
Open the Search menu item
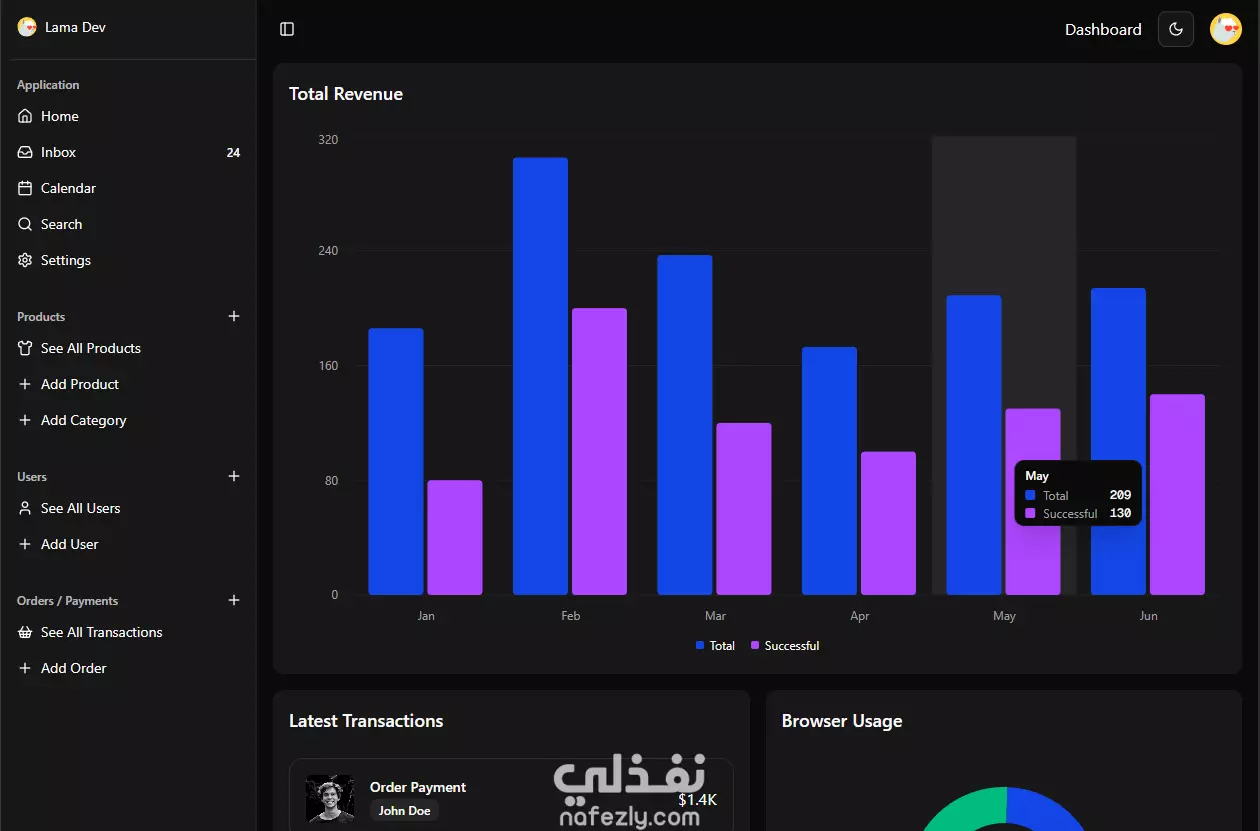[129, 224]
